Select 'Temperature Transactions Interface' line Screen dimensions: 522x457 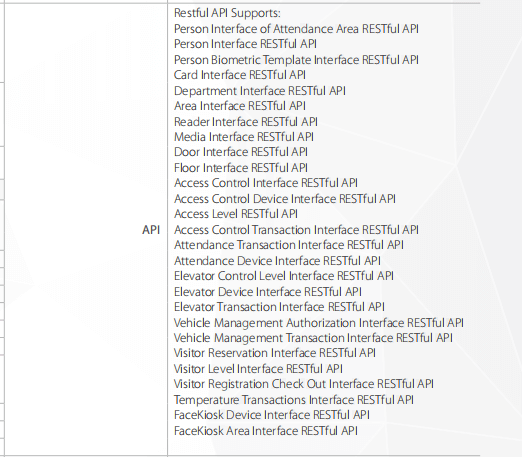point(294,400)
